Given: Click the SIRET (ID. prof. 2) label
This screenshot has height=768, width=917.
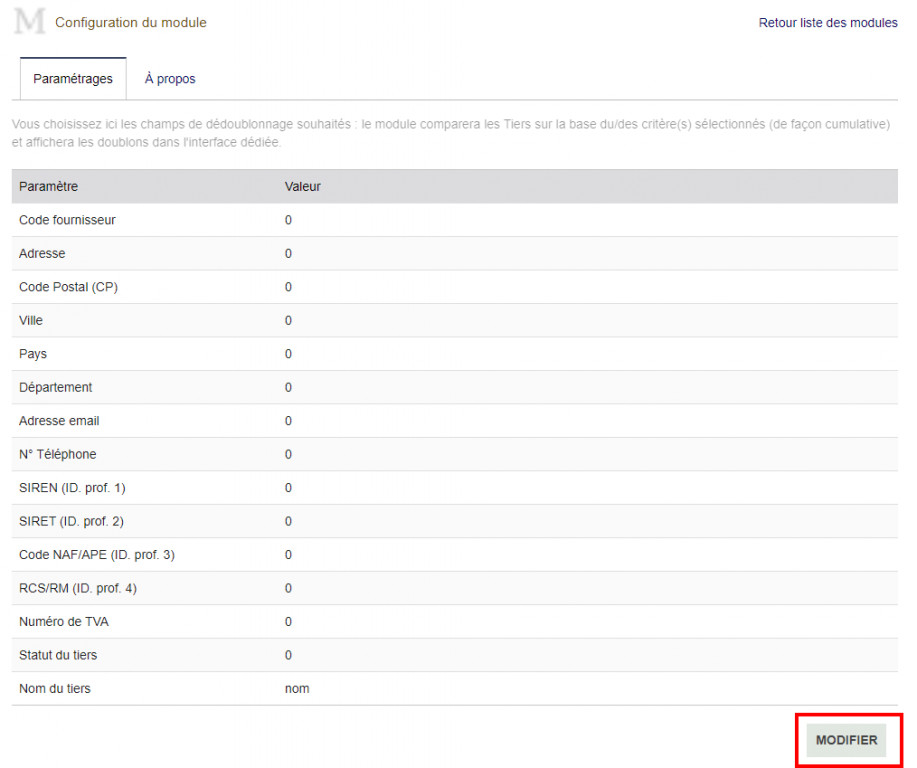Looking at the screenshot, I should 71,521.
